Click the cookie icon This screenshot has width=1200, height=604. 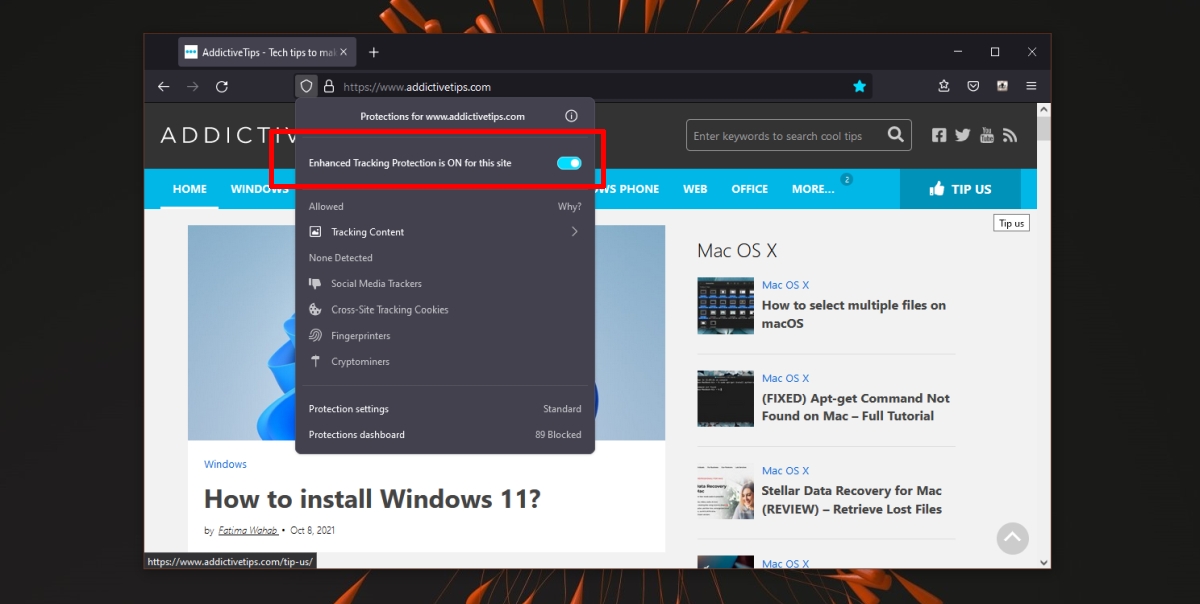[x=315, y=310]
